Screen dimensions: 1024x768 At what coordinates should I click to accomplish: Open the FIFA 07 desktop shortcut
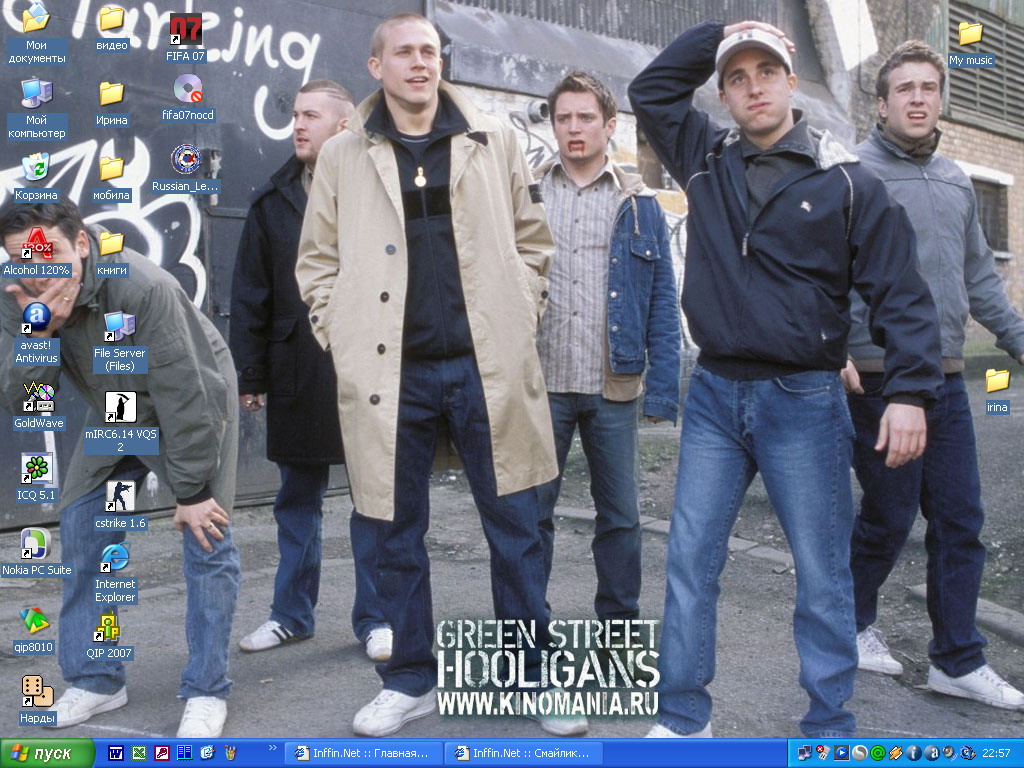(185, 30)
